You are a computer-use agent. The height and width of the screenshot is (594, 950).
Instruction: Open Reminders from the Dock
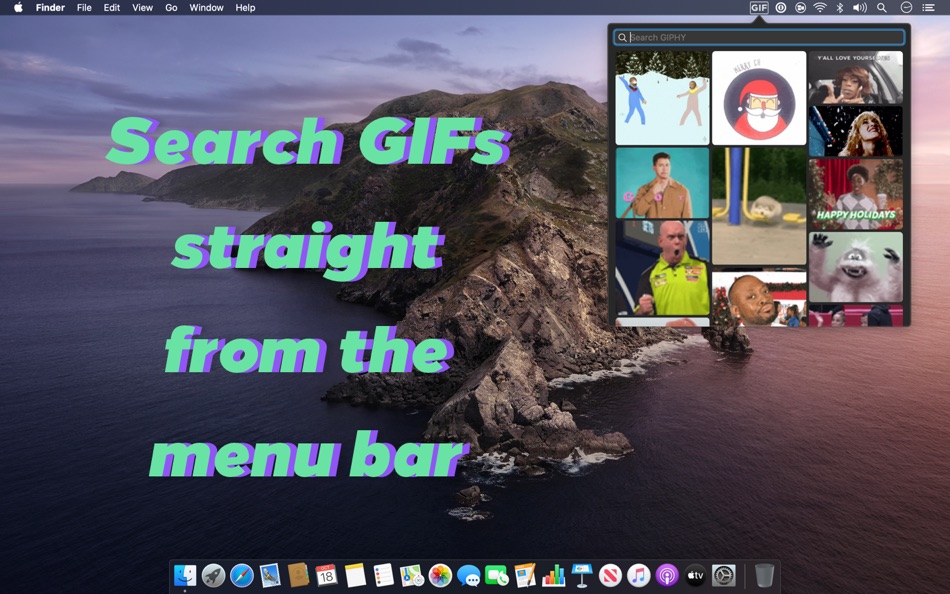384,575
